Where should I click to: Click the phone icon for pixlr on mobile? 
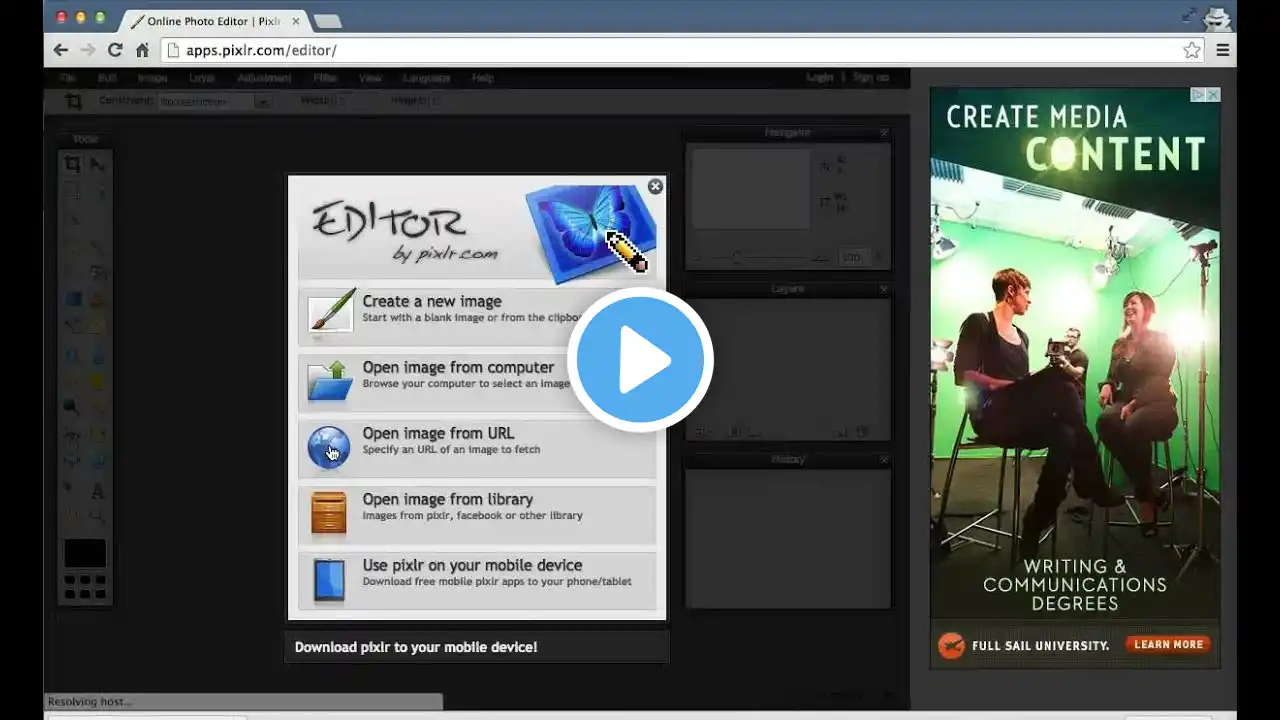(x=329, y=580)
